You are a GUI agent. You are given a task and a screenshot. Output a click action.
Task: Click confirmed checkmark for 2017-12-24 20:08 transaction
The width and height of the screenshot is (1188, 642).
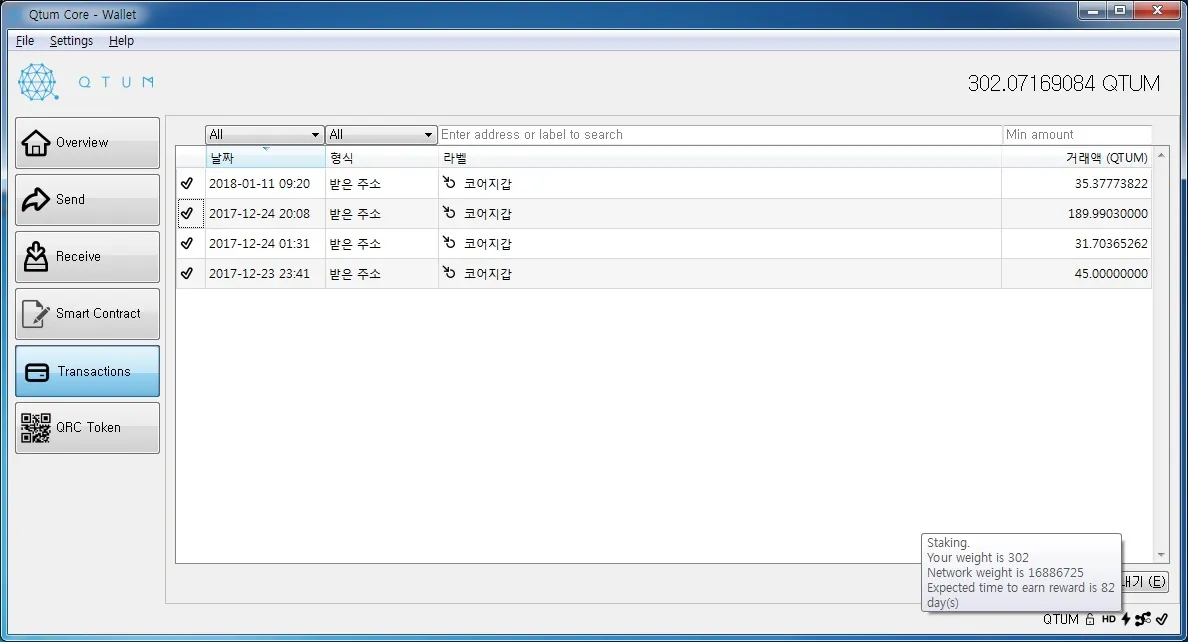tap(187, 214)
